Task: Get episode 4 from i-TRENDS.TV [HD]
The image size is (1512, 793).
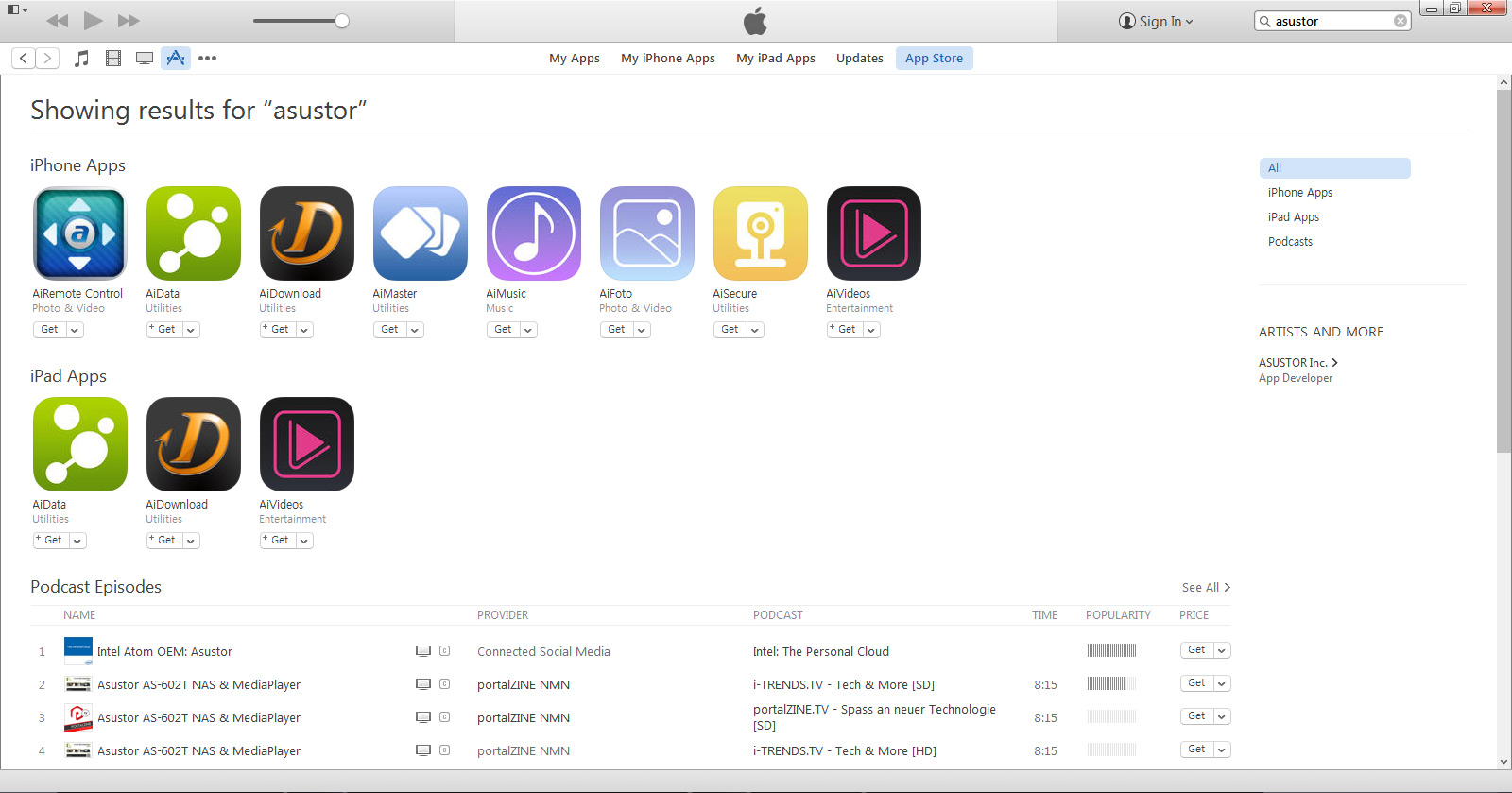Action: point(1196,750)
